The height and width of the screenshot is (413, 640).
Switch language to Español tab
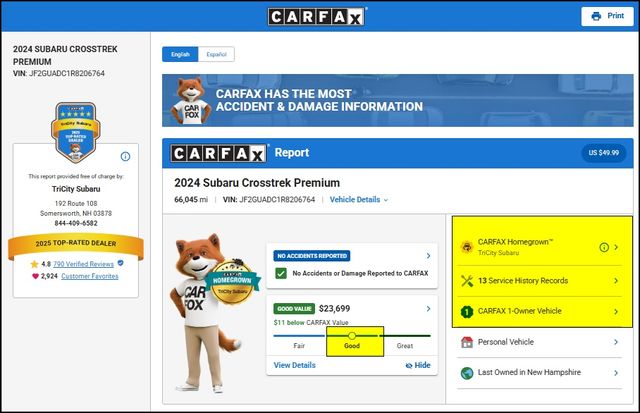216,54
